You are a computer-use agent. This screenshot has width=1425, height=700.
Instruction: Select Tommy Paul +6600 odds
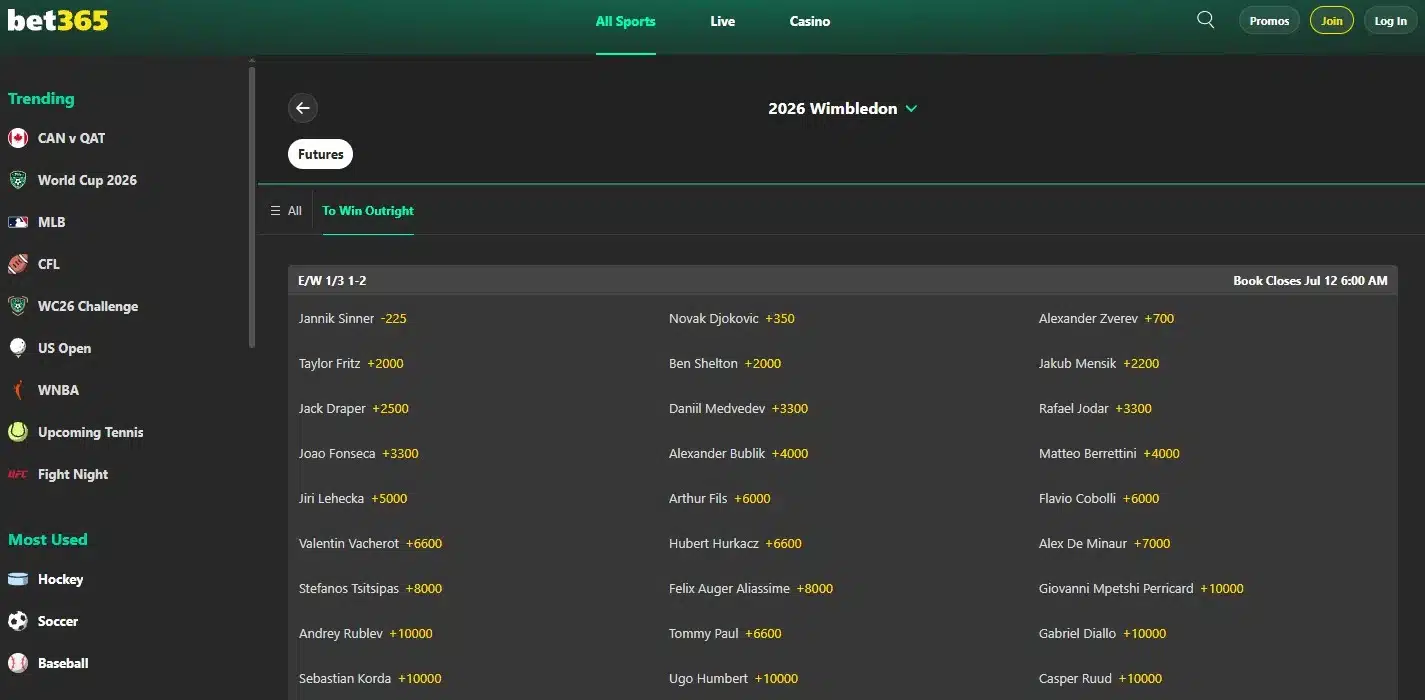tap(725, 633)
